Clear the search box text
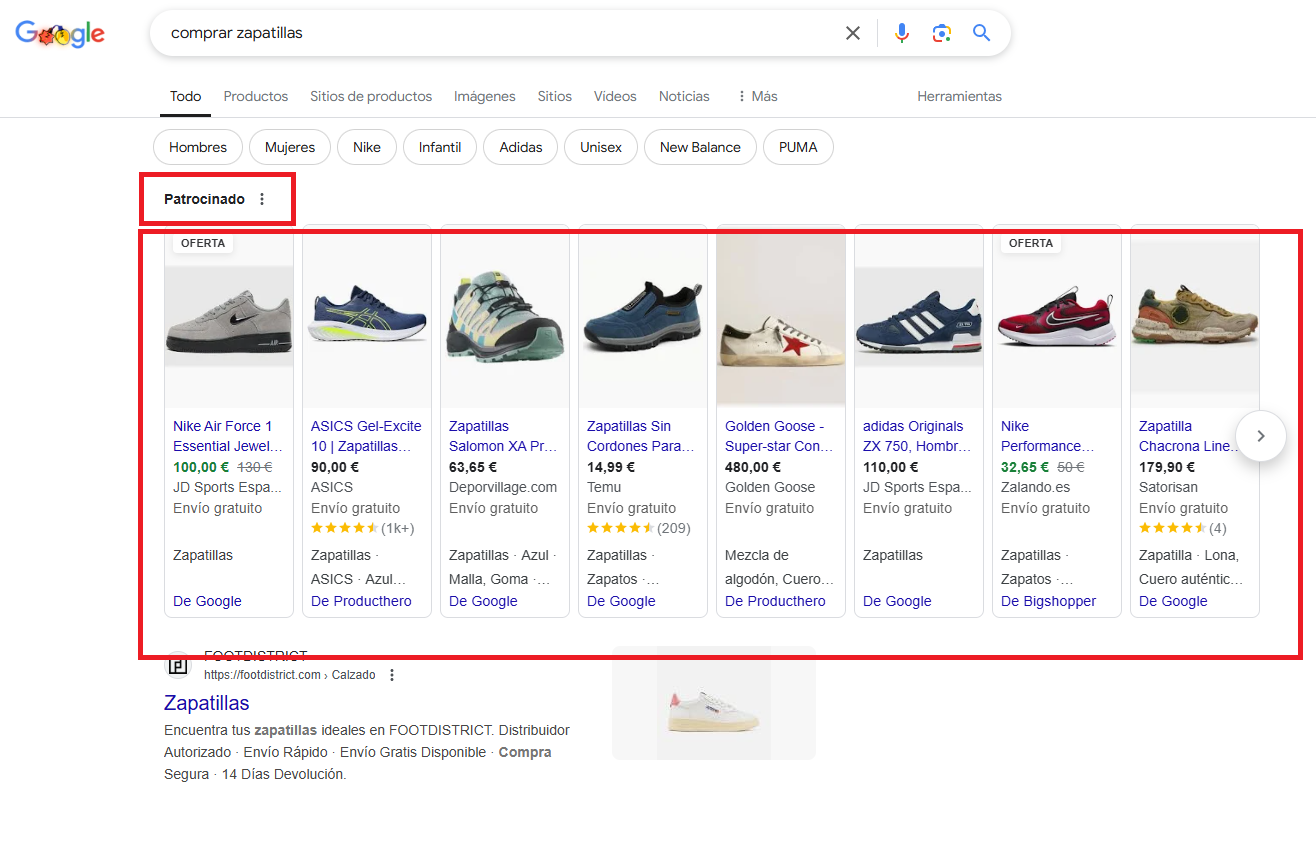This screenshot has height=857, width=1316. point(852,33)
